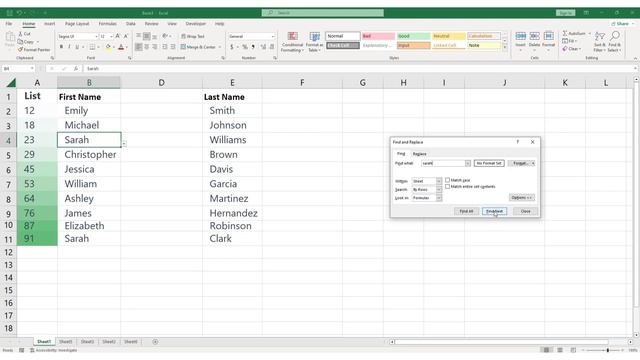
Task: Open Sort & Filter
Action: (599, 42)
